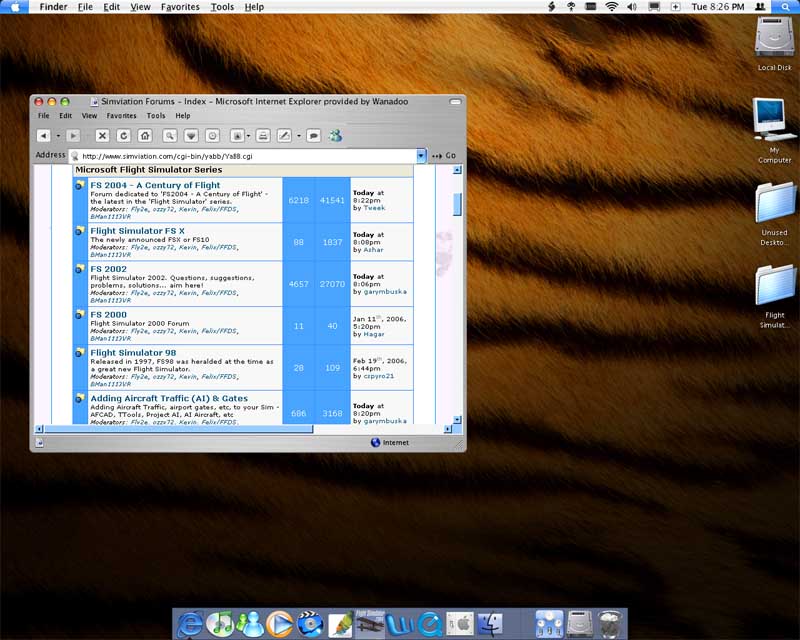800x640 pixels.
Task: Launch the Flight Simulator icon in the dock
Action: coord(370,623)
